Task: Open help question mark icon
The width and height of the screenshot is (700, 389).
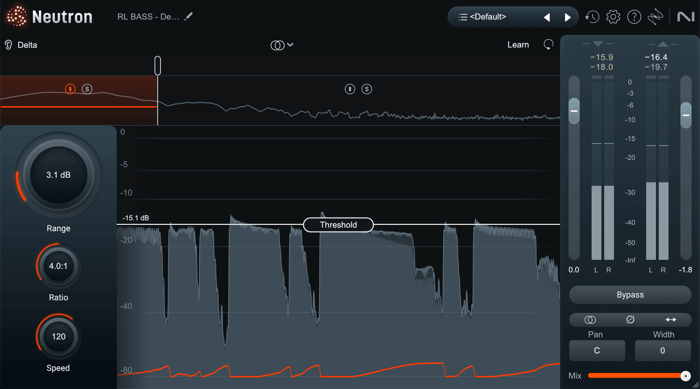Action: tap(634, 17)
